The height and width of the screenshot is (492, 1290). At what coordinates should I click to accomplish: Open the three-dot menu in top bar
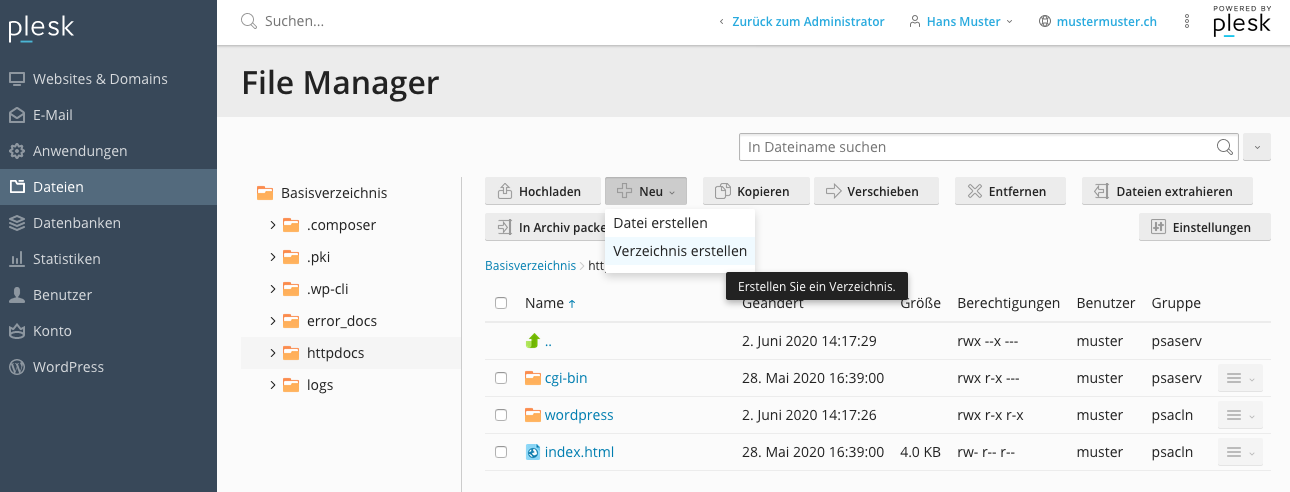[1187, 21]
